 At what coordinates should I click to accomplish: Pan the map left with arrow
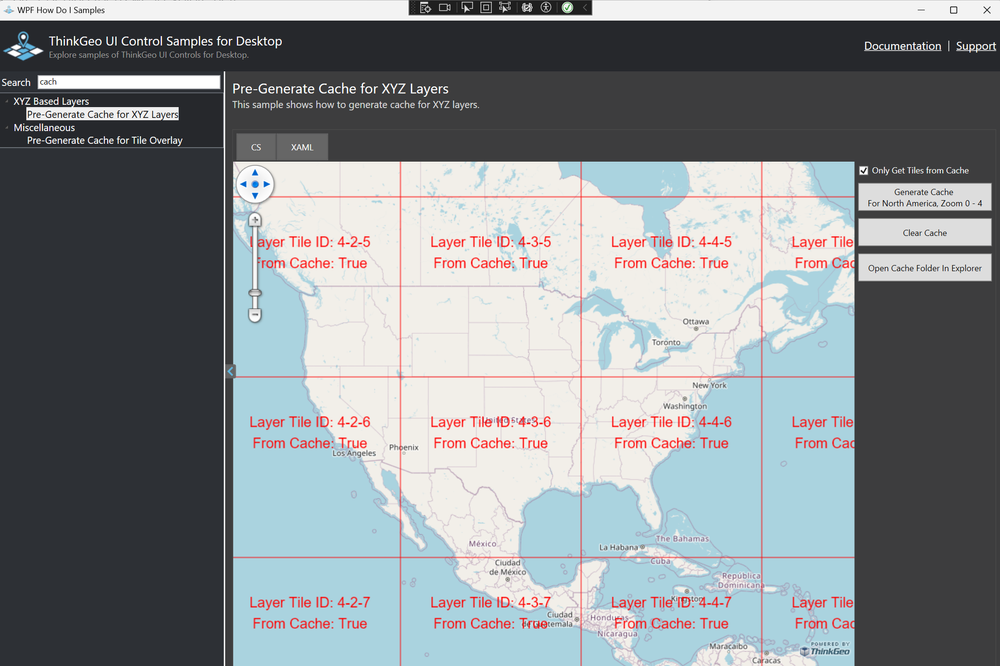pos(243,184)
